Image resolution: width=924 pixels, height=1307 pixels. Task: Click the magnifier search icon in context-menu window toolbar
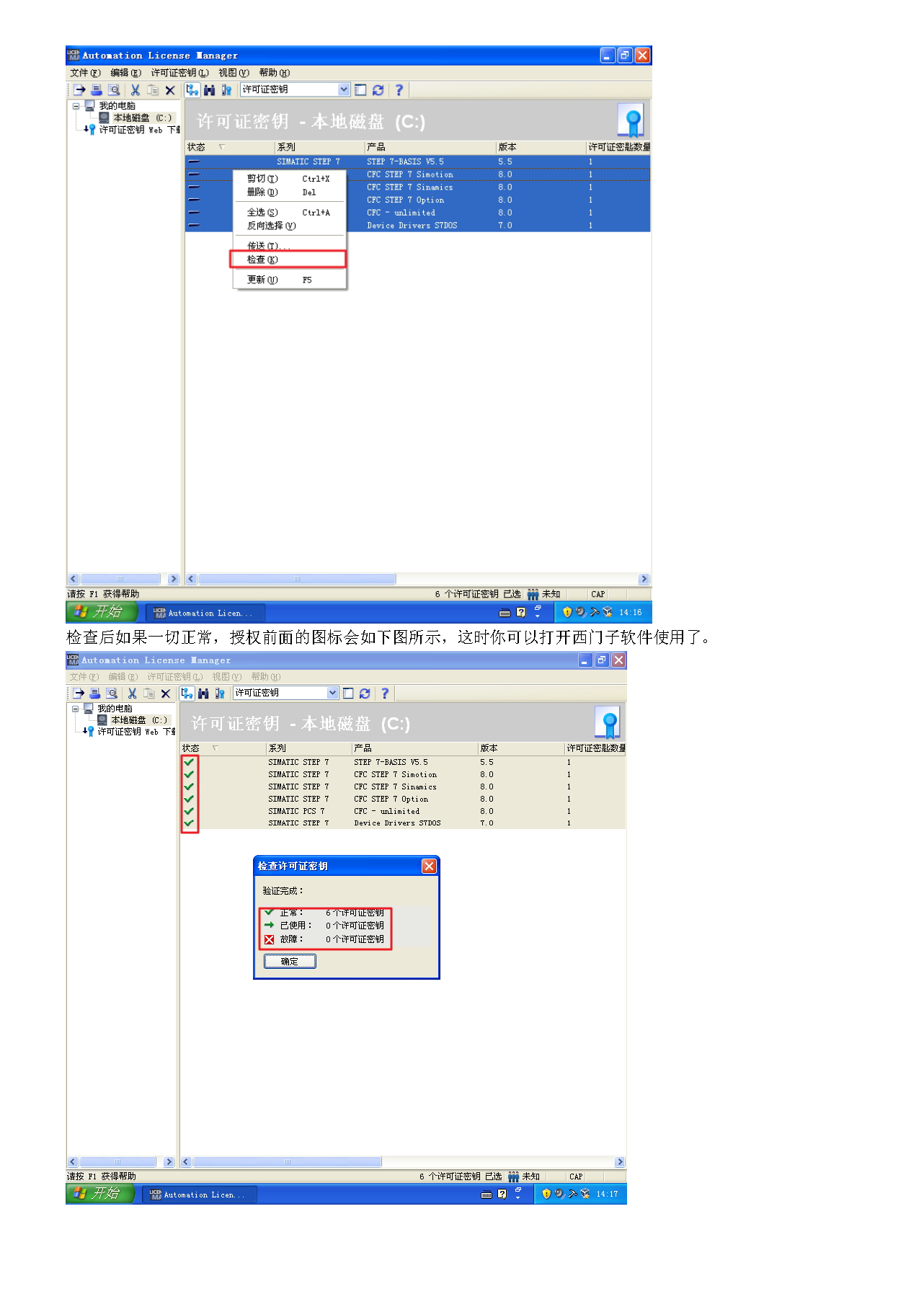114,90
